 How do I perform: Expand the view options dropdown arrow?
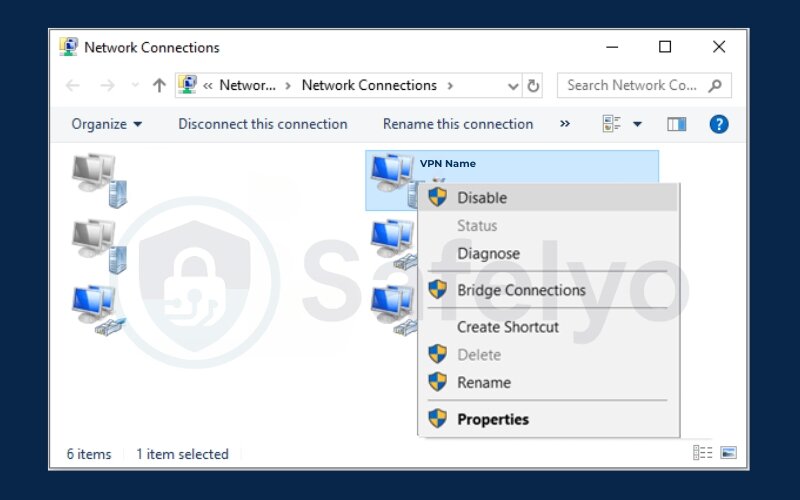click(638, 125)
